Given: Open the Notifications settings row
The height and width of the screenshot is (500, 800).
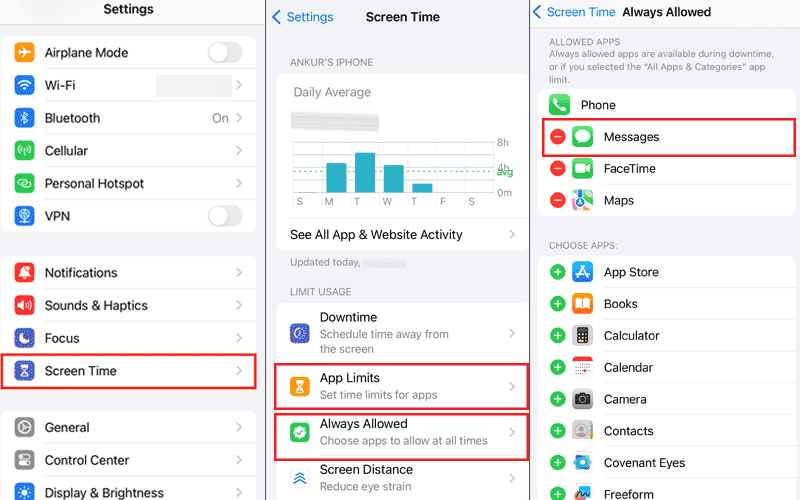Looking at the screenshot, I should point(129,272).
